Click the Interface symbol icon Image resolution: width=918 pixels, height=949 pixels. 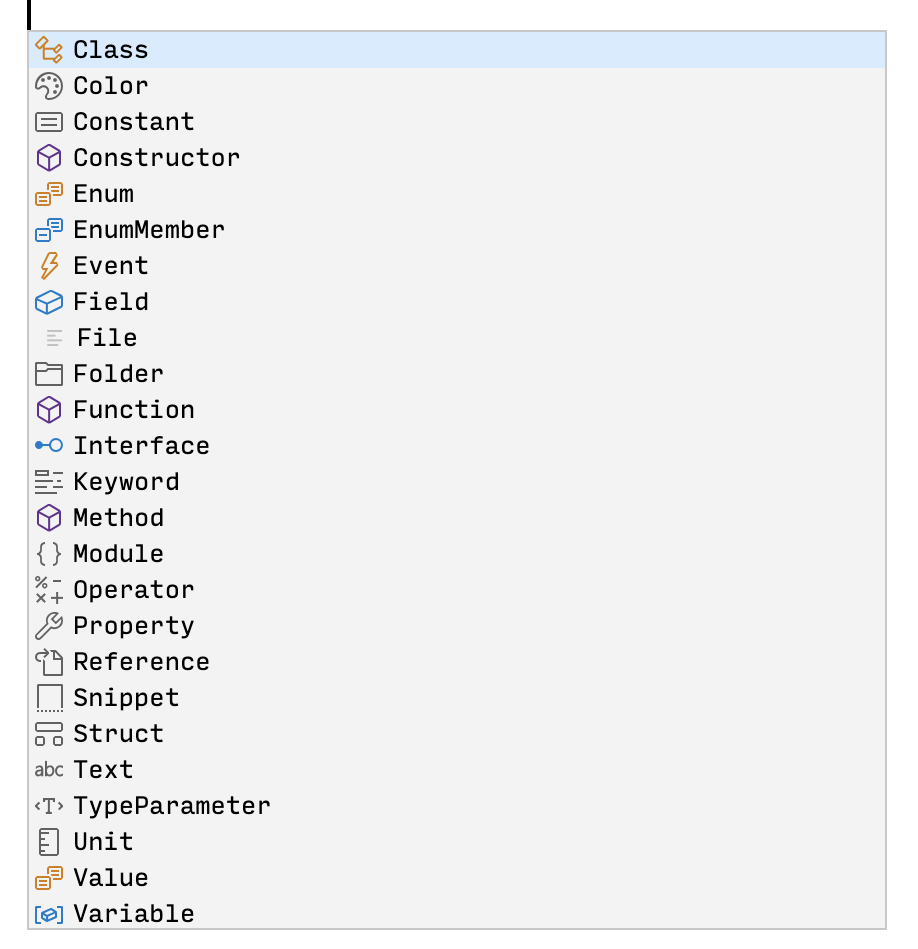[49, 445]
